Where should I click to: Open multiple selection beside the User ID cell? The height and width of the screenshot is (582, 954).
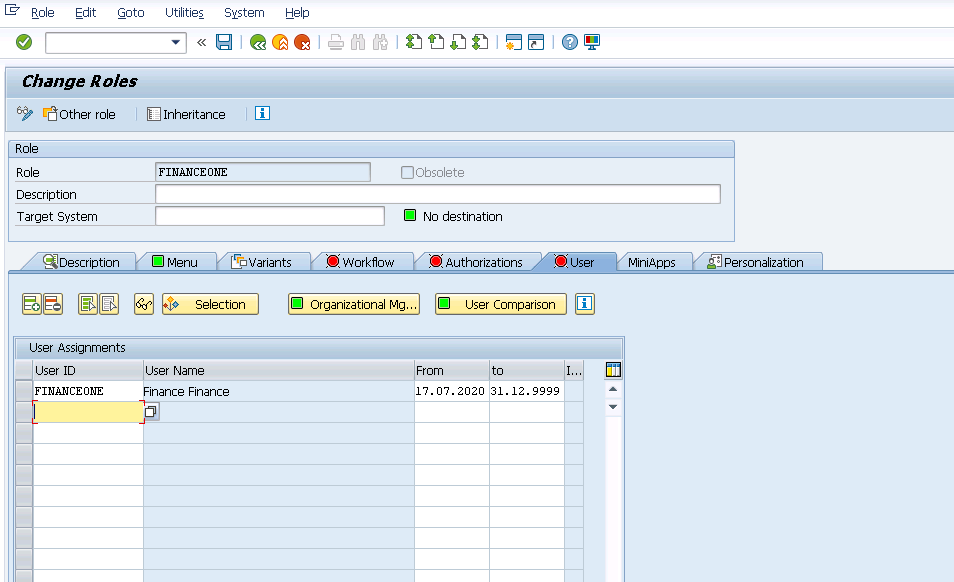151,411
